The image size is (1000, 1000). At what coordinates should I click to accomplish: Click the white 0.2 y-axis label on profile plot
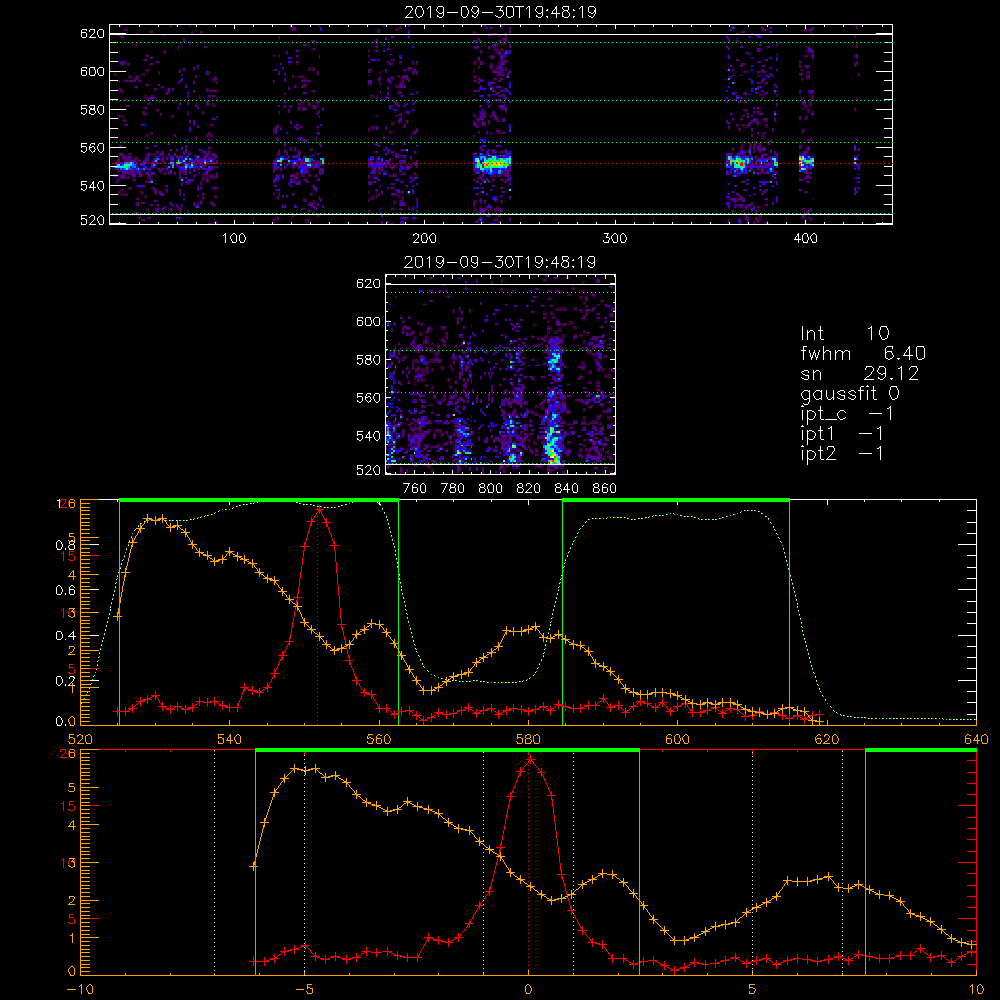tap(65, 681)
